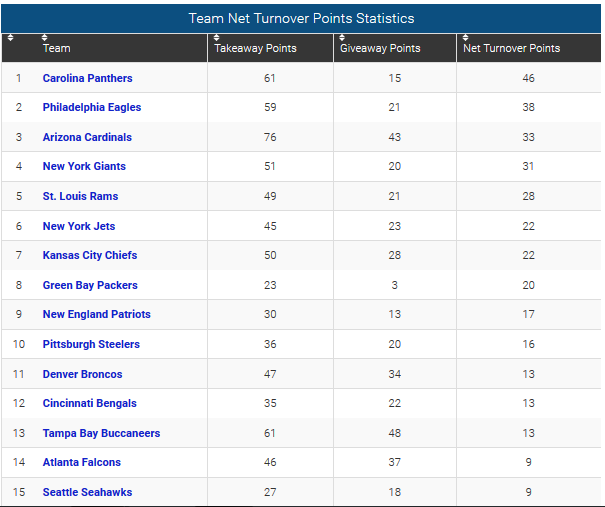Viewport: 605px width, 507px height.
Task: Open Atlanta Falcons team link
Action: (81, 462)
